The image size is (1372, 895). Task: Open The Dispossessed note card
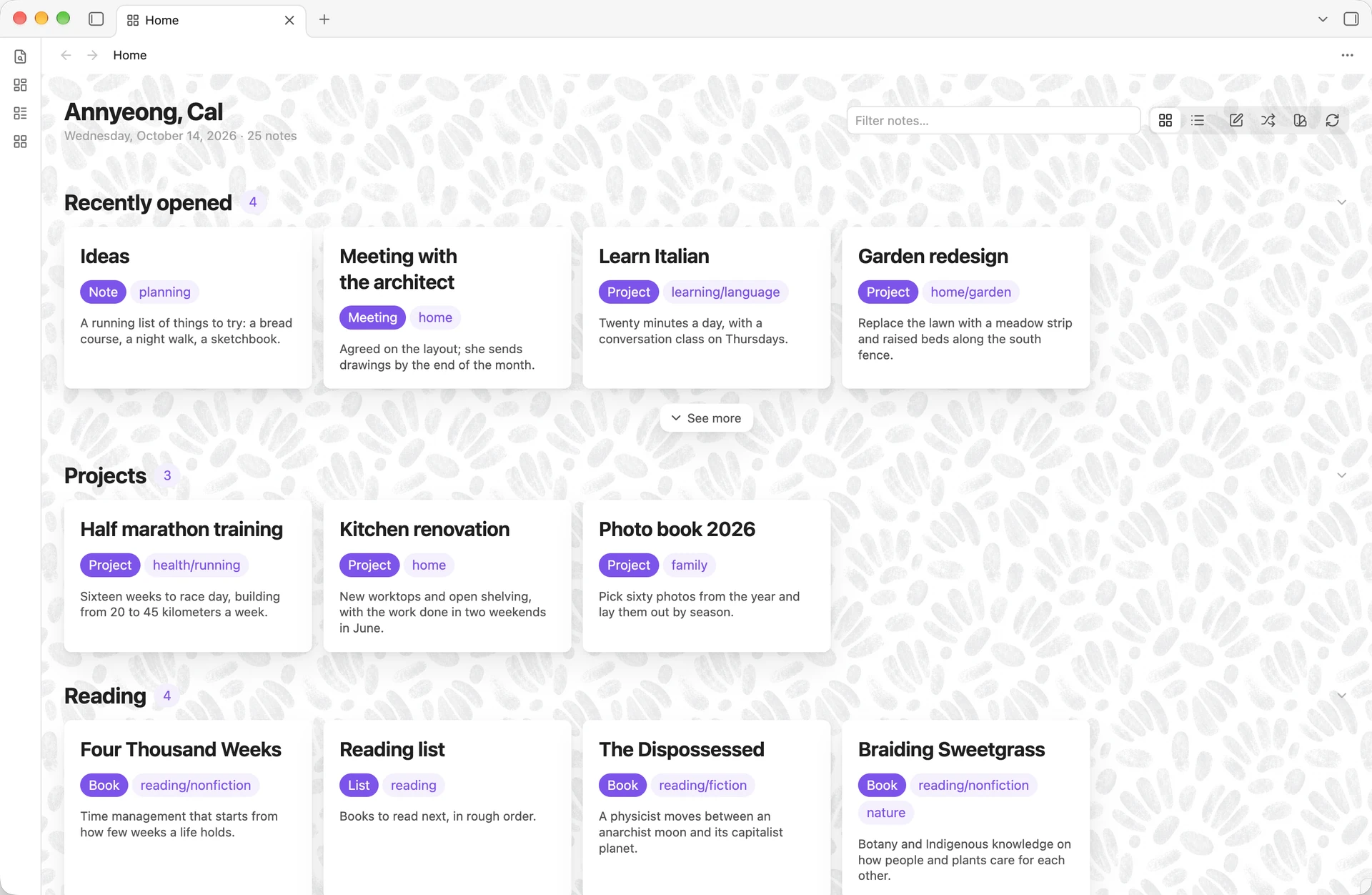707,808
